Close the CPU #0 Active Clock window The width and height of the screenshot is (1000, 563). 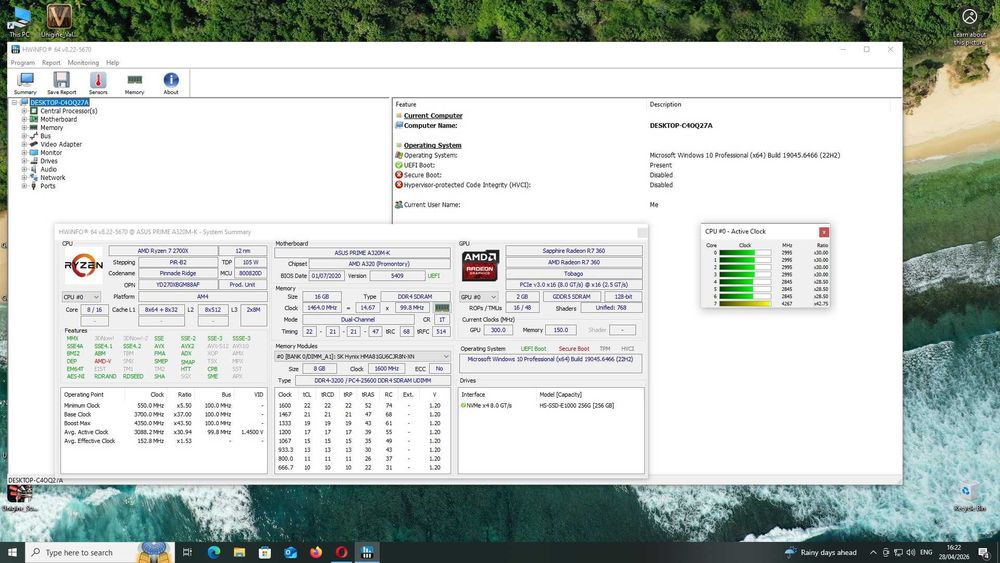(x=824, y=232)
